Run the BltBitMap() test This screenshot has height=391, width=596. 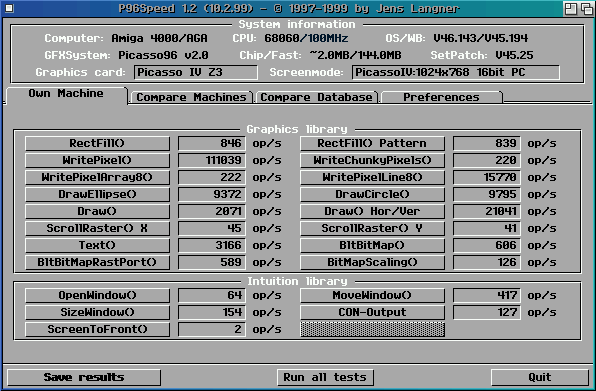click(x=372, y=245)
